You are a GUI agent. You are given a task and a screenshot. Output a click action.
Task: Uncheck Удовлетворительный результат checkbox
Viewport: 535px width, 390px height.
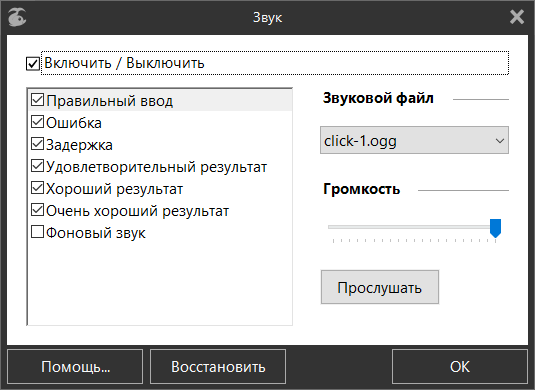(x=37, y=166)
